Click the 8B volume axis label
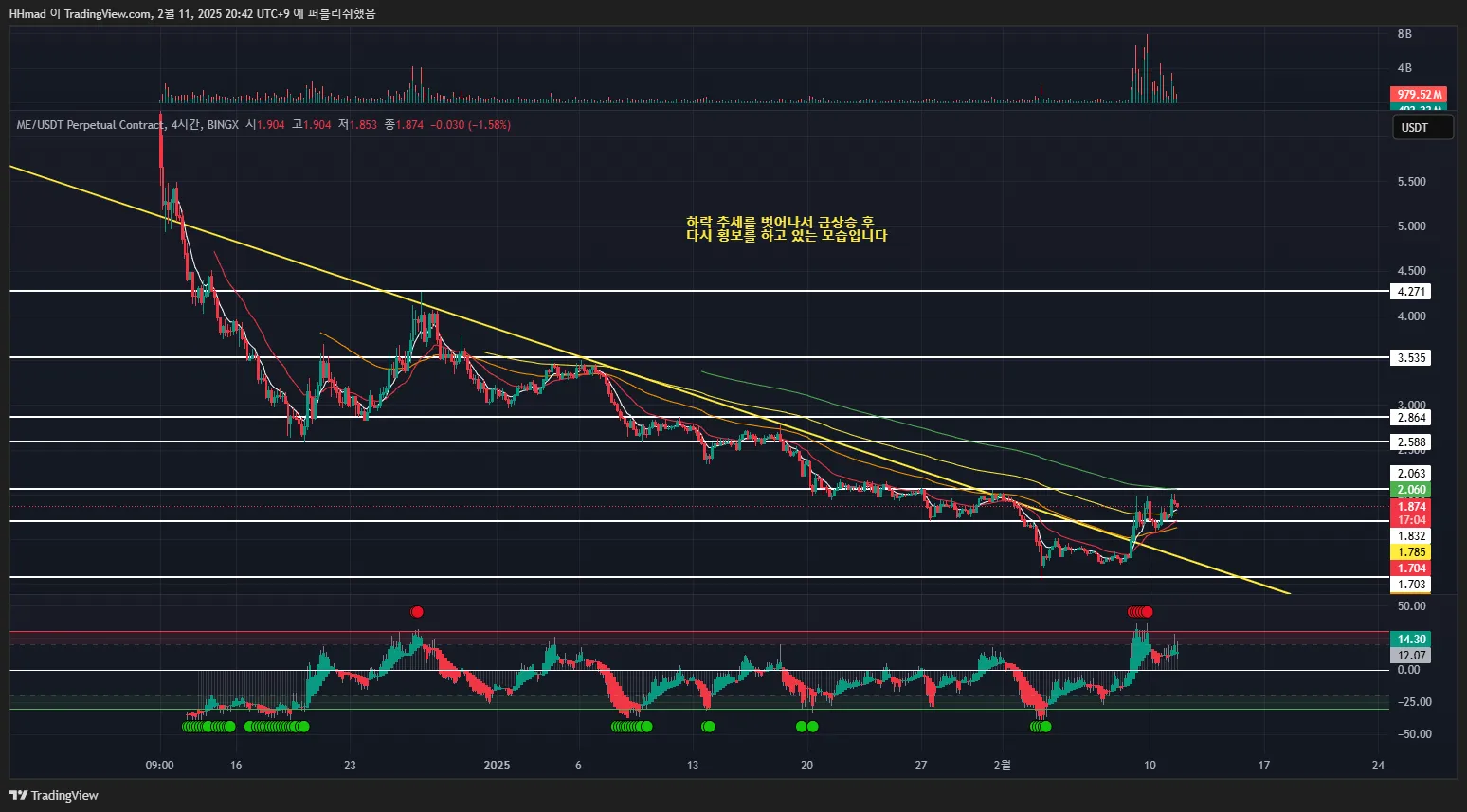The height and width of the screenshot is (812, 1467). coord(1404,34)
